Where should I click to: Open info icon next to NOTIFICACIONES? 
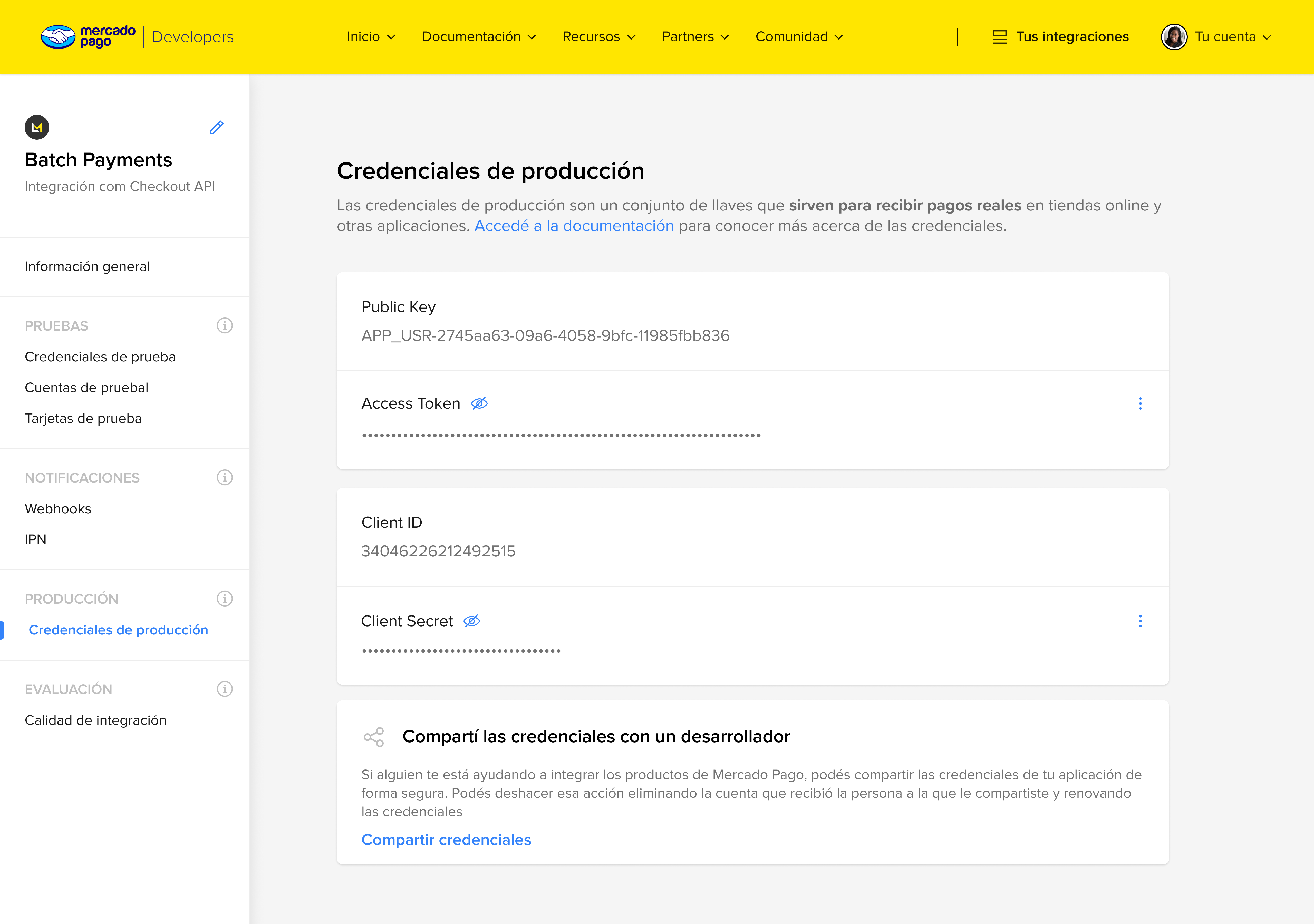(224, 477)
